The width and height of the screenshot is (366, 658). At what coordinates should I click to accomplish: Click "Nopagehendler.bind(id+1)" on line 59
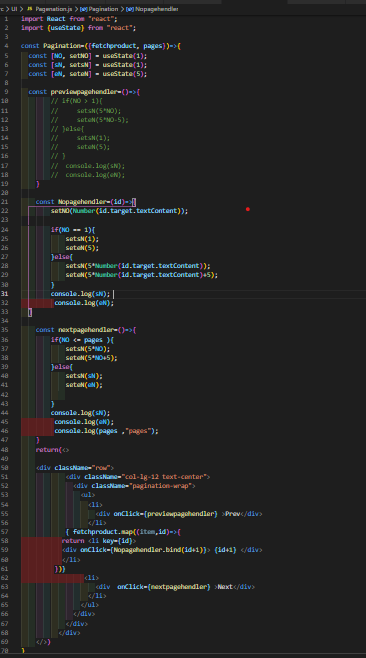pyautogui.click(x=159, y=550)
